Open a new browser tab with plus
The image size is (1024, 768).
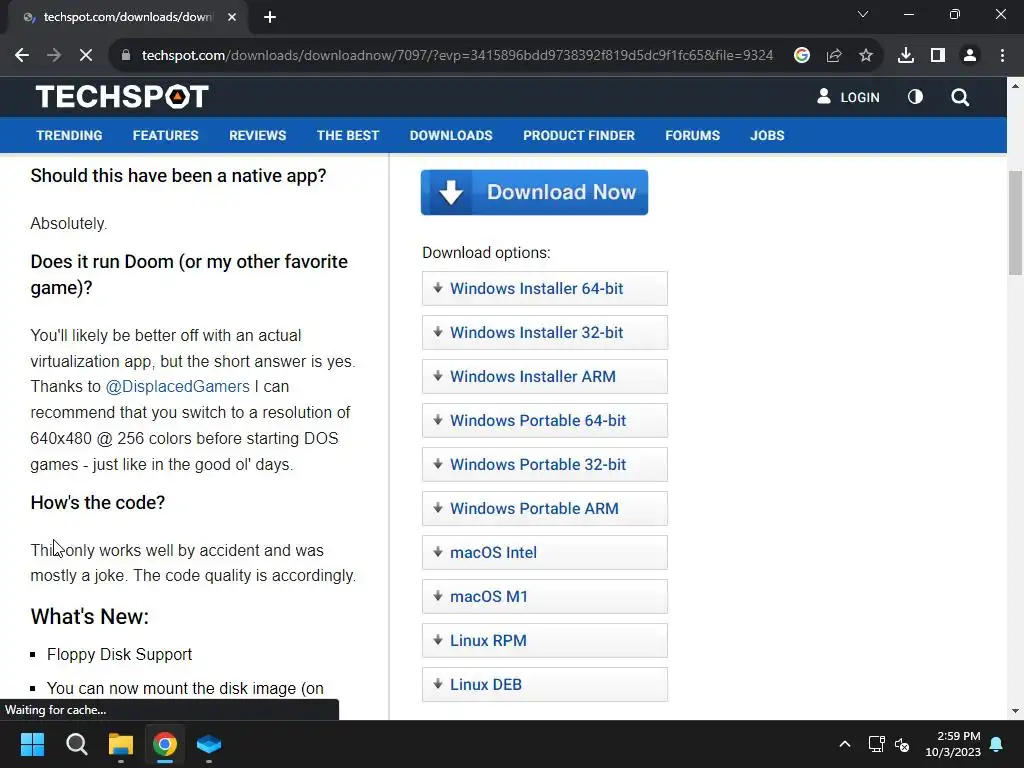coord(270,17)
